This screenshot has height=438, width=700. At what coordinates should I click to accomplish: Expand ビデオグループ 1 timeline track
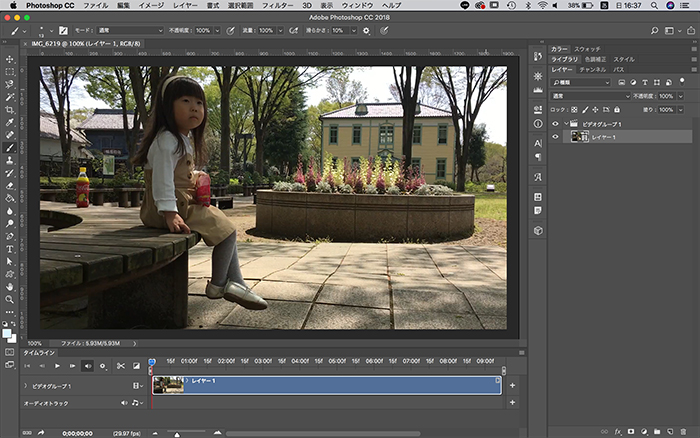[x=25, y=386]
